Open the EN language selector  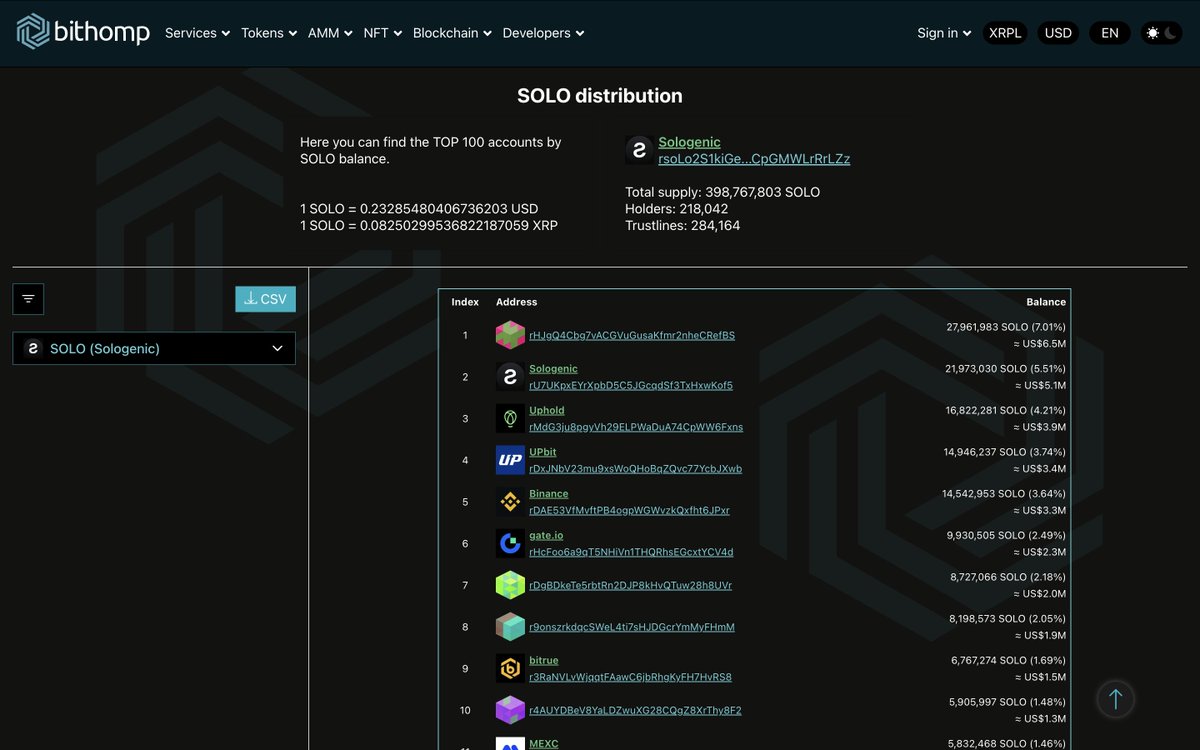(x=1110, y=33)
